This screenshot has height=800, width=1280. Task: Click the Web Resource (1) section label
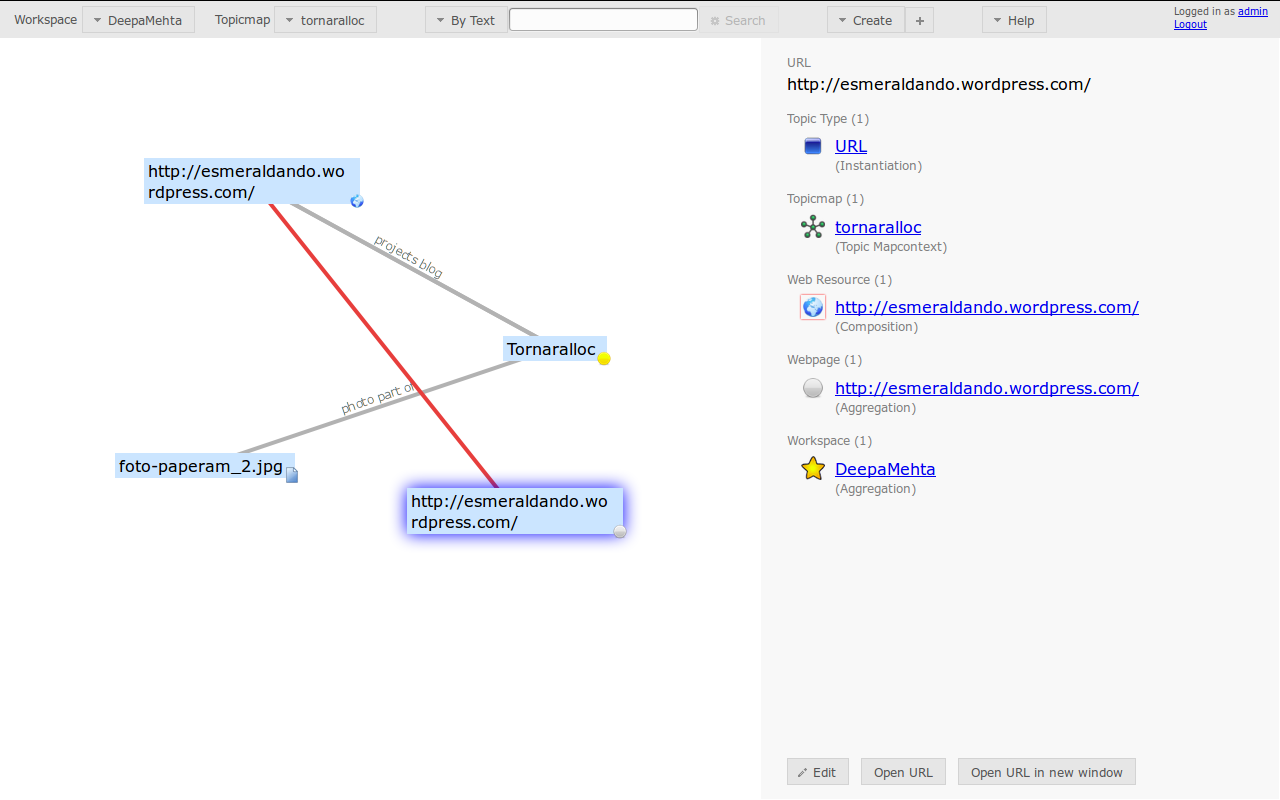click(839, 279)
